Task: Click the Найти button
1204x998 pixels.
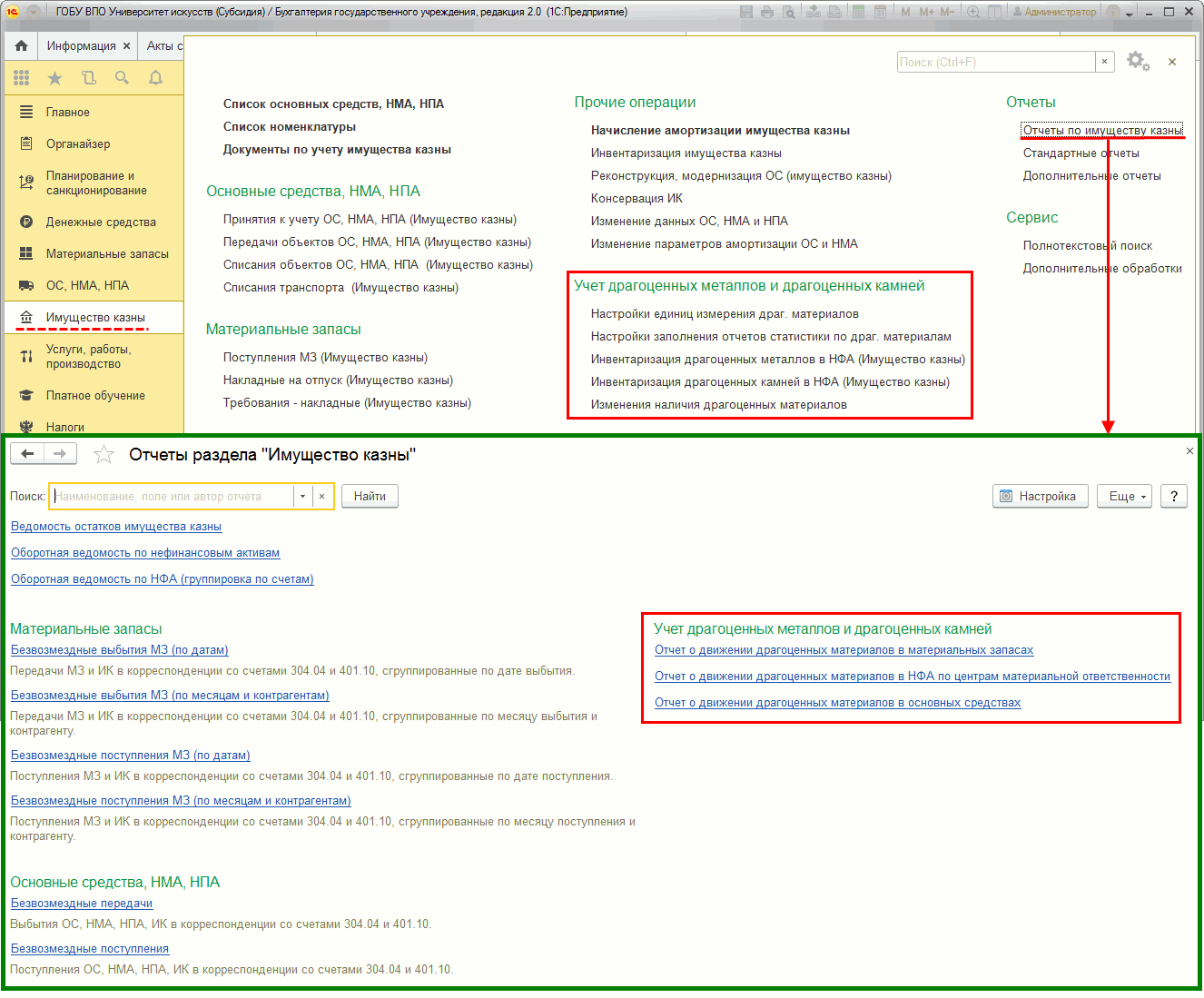Action: (370, 497)
